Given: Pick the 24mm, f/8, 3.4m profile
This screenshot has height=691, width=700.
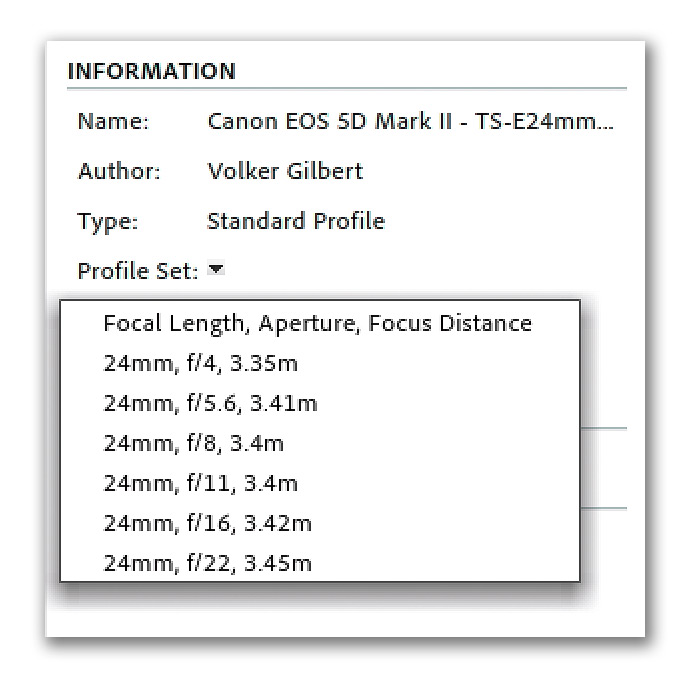Looking at the screenshot, I should click(x=320, y=444).
